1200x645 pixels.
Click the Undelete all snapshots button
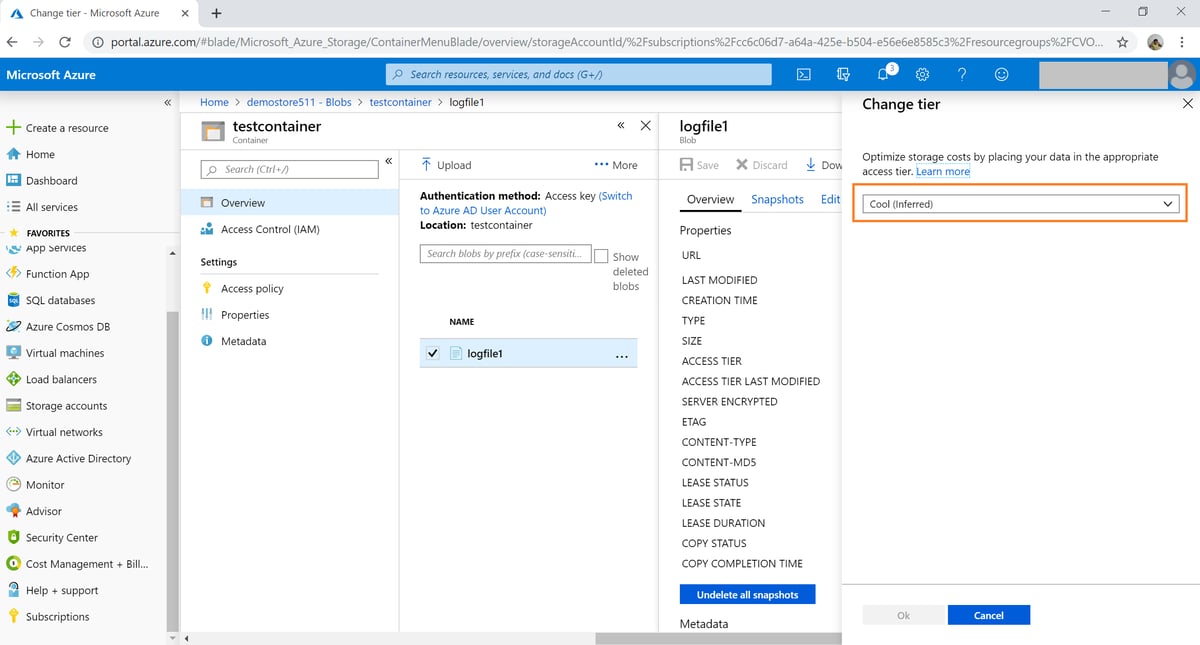pyautogui.click(x=747, y=594)
